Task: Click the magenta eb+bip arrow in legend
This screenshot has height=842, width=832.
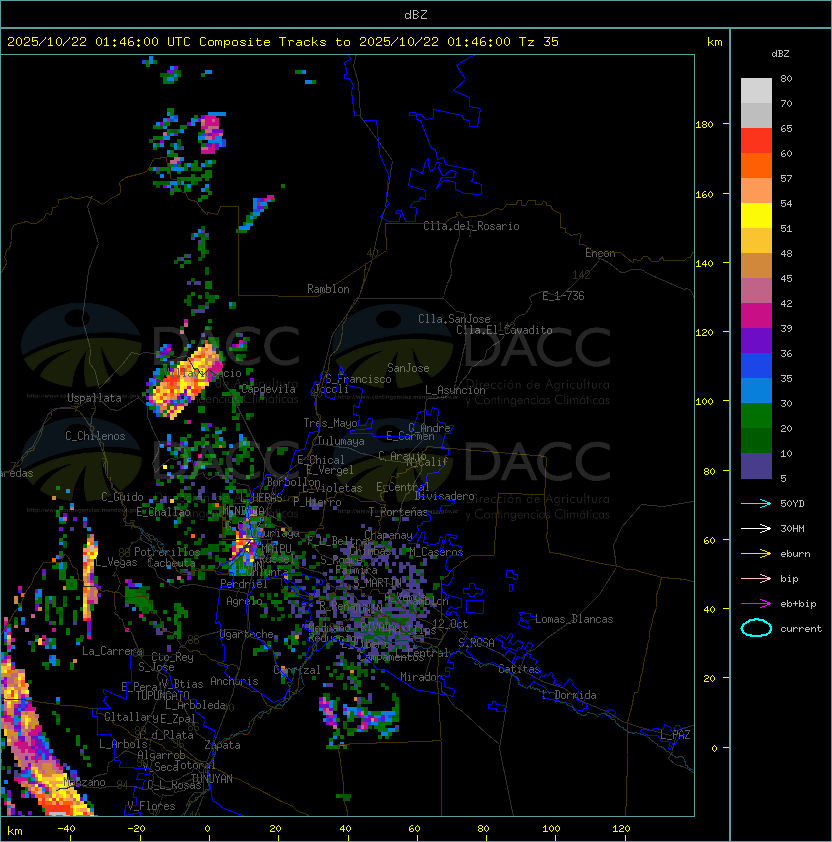Action: coord(756,604)
